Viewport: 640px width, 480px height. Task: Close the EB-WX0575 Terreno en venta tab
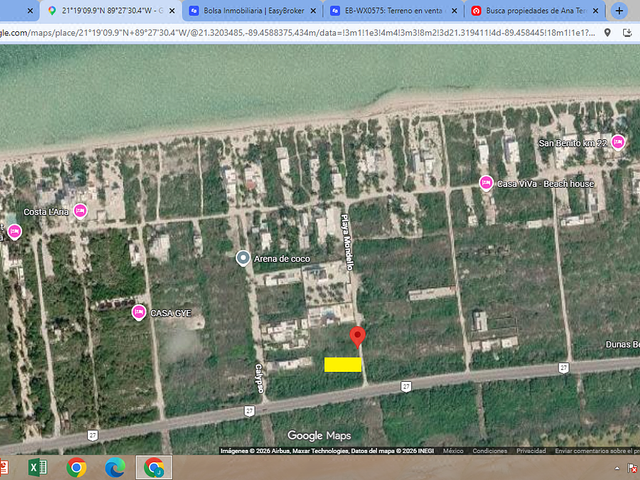[454, 11]
